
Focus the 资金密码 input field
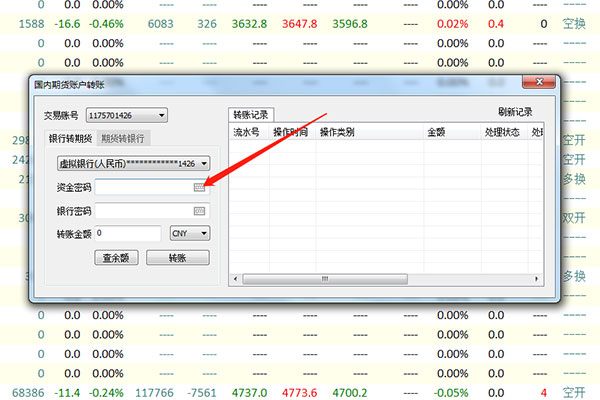[x=152, y=187]
